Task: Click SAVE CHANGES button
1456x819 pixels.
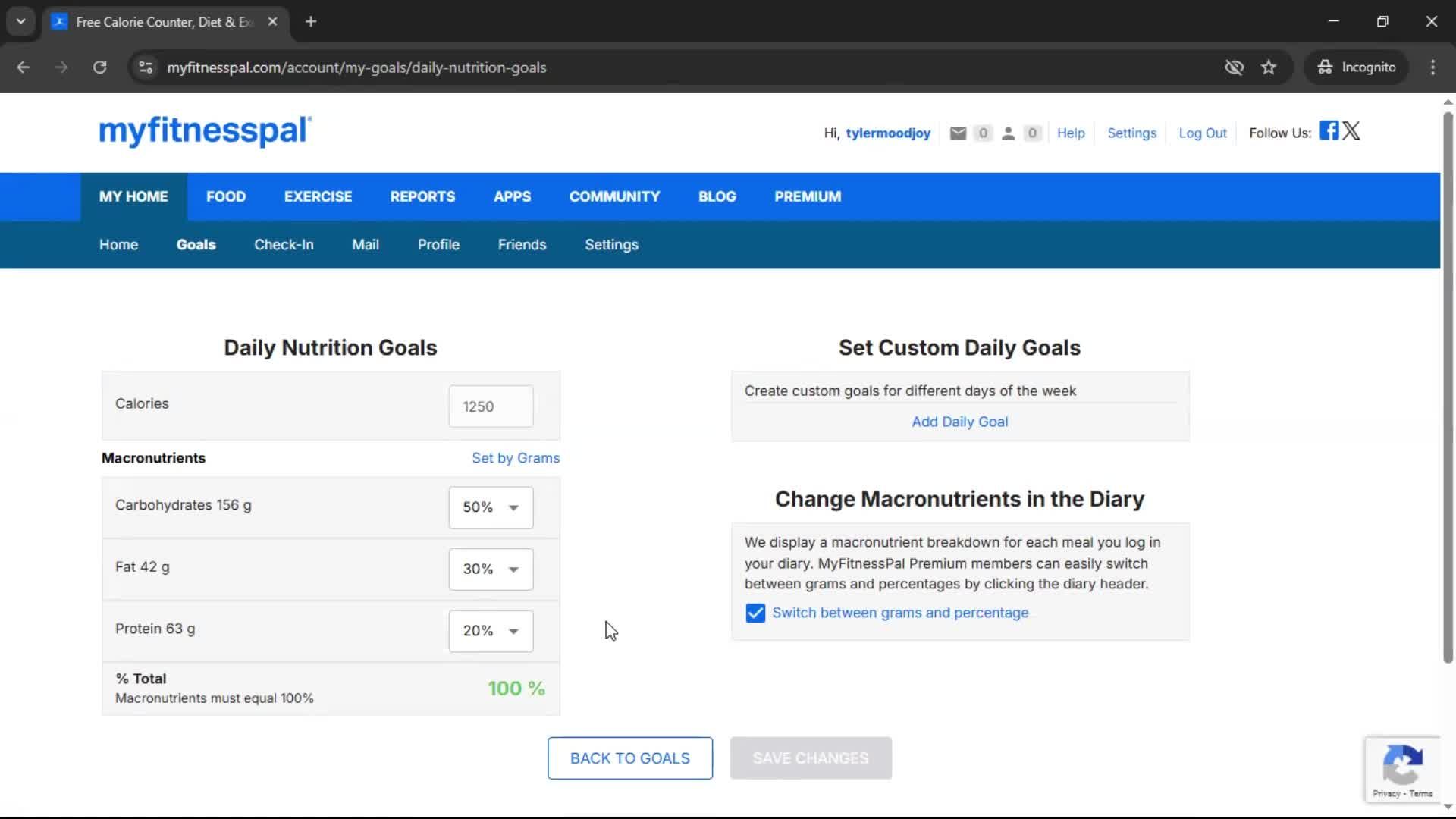Action: point(811,758)
